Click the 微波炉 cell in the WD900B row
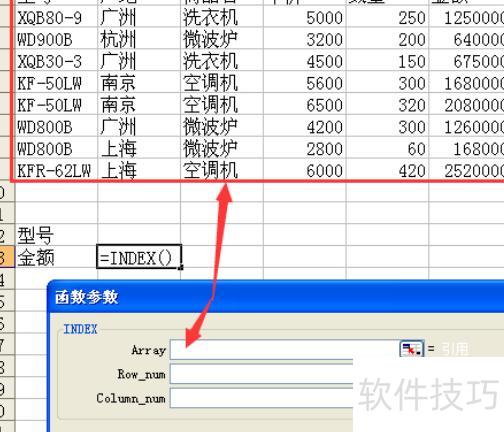Screen dimensions: 504x432 [222, 39]
